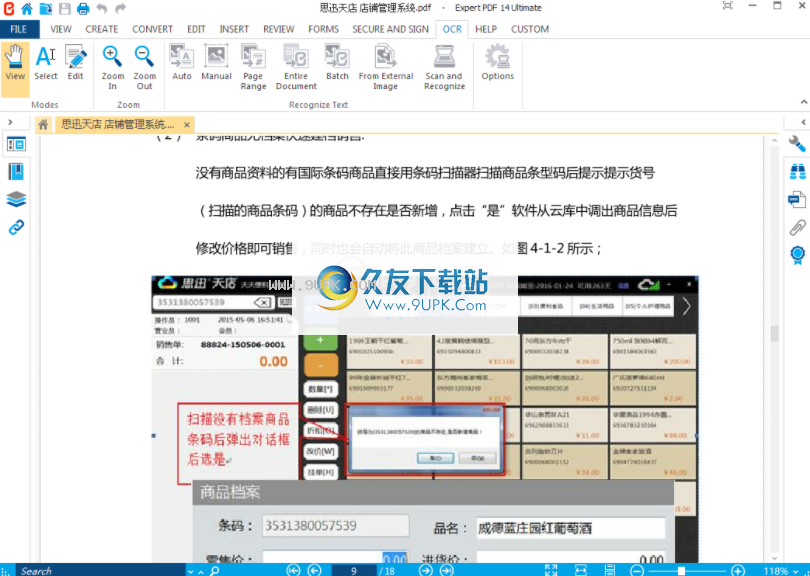
Task: Click the search magnifier in status bar
Action: (215, 570)
